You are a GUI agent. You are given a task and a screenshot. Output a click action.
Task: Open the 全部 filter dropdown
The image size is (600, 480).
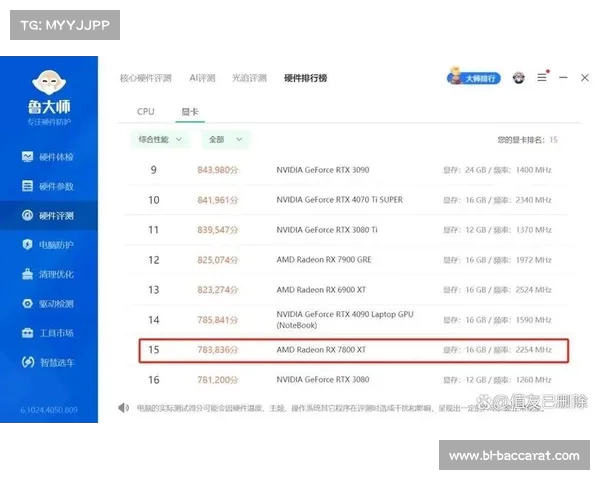pyautogui.click(x=226, y=139)
